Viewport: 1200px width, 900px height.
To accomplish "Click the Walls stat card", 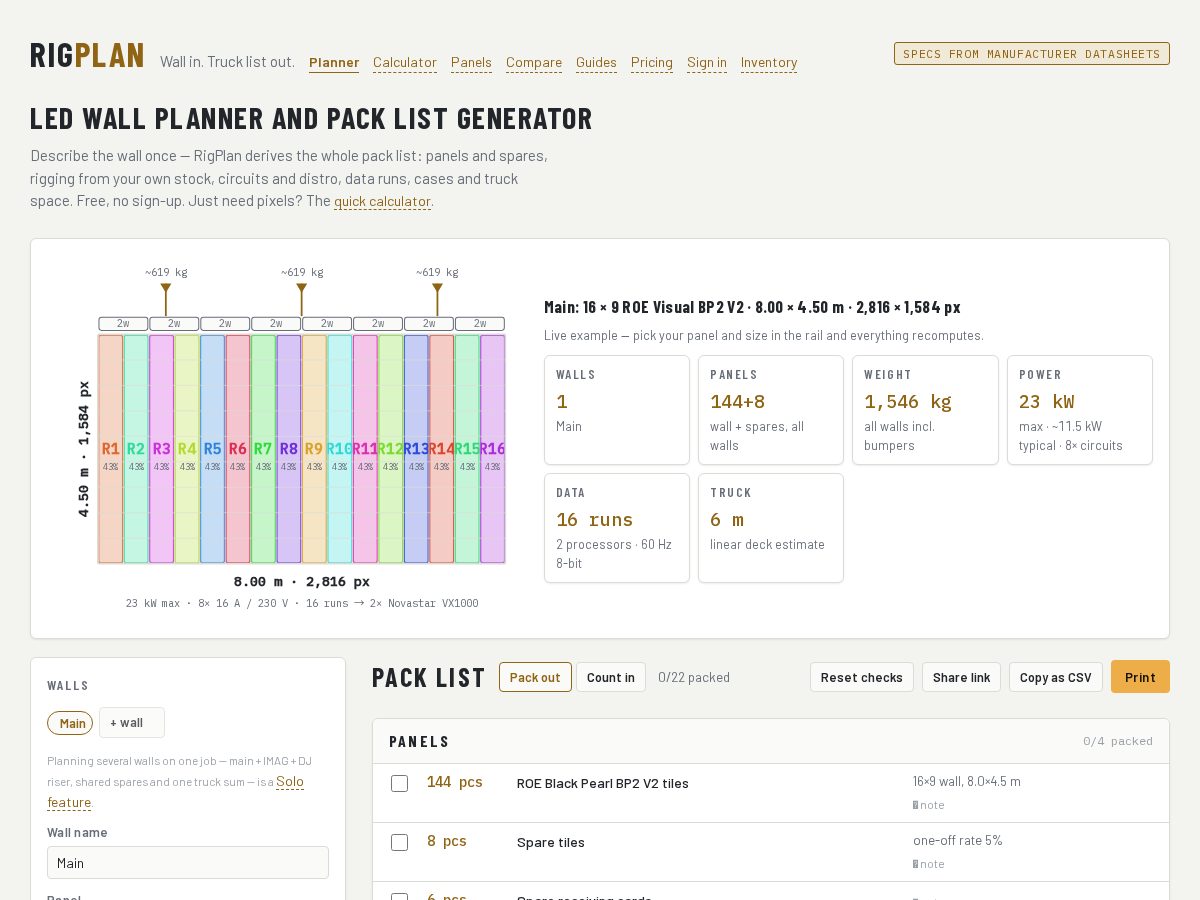I will point(617,410).
